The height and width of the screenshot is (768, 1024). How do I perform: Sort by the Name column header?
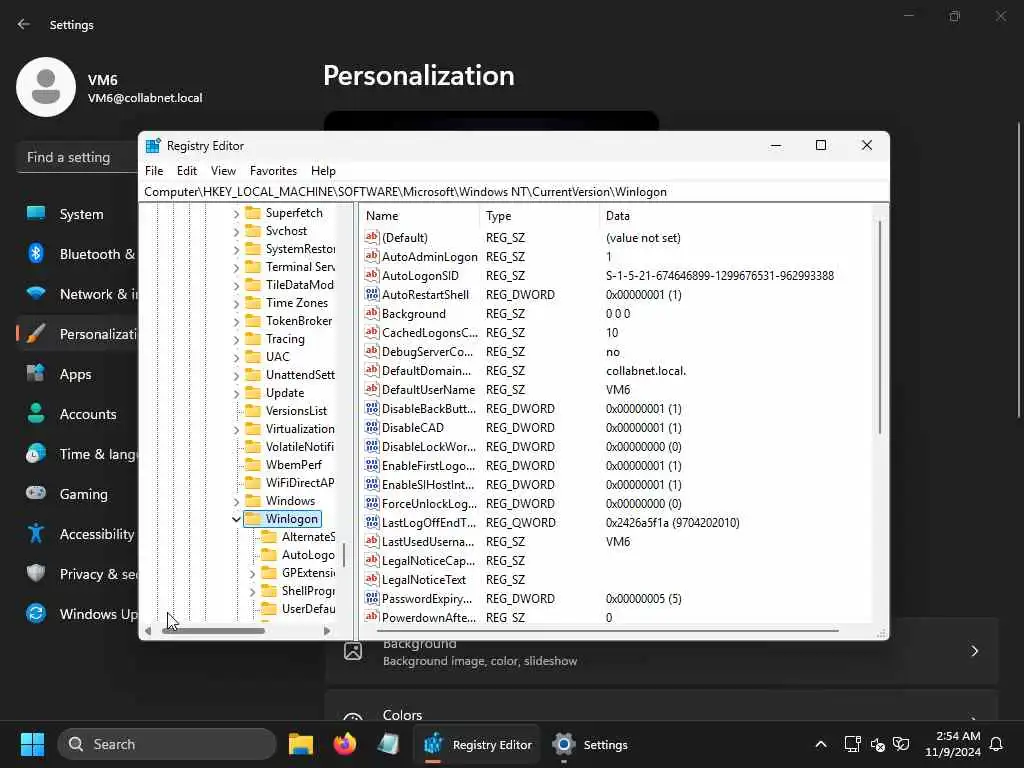click(420, 216)
